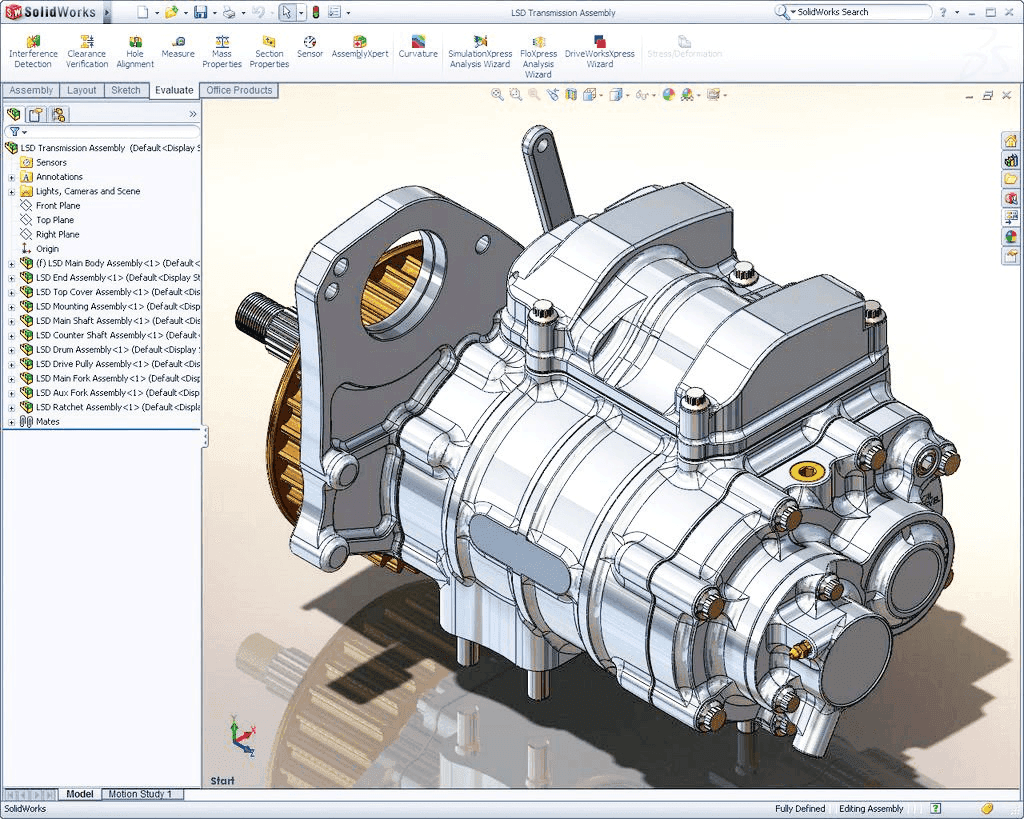Screen dimensions: 1024x819
Task: Switch to the Sketch tab
Action: 125,90
